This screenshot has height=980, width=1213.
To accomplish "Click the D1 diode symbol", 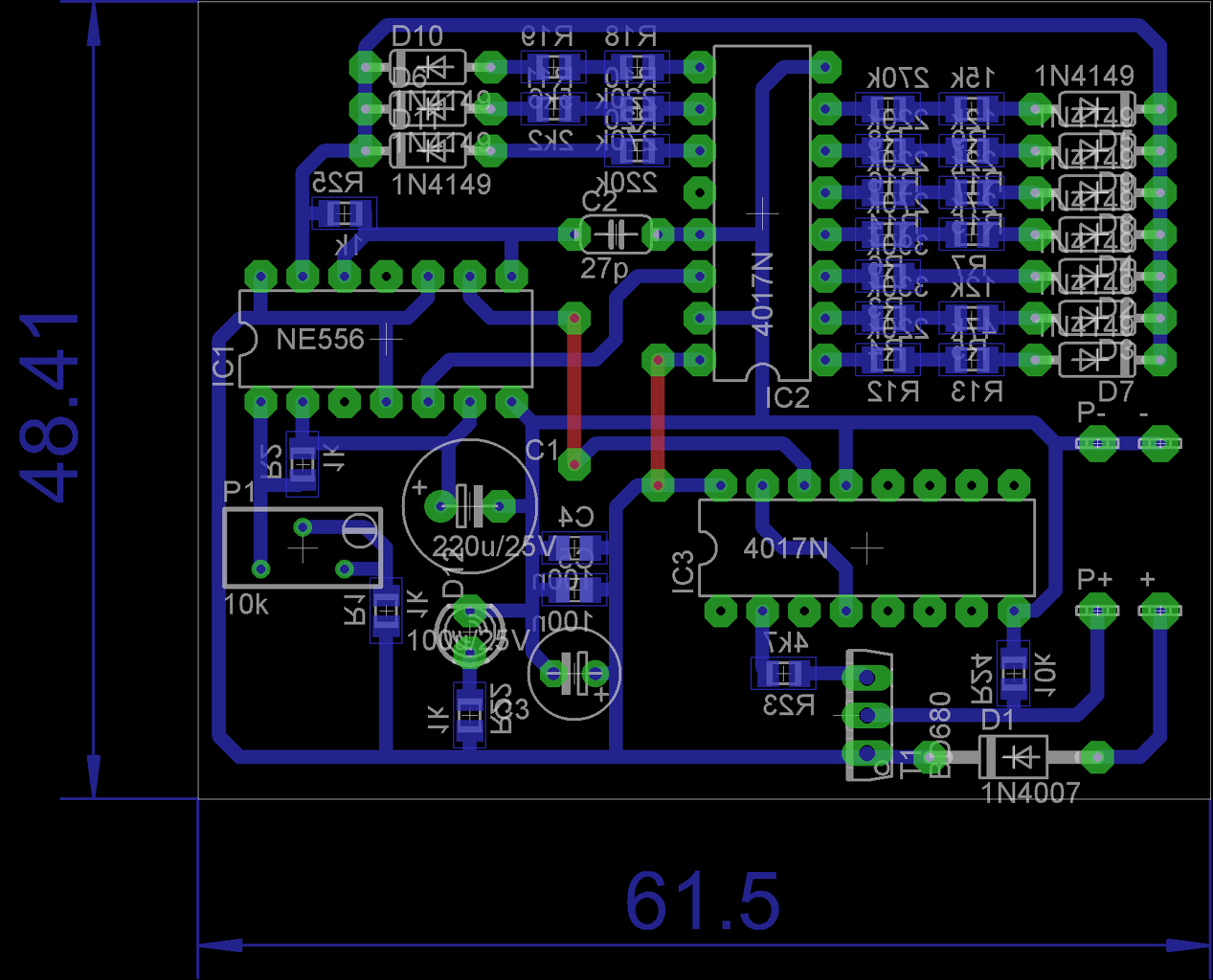I will coord(1013,757).
